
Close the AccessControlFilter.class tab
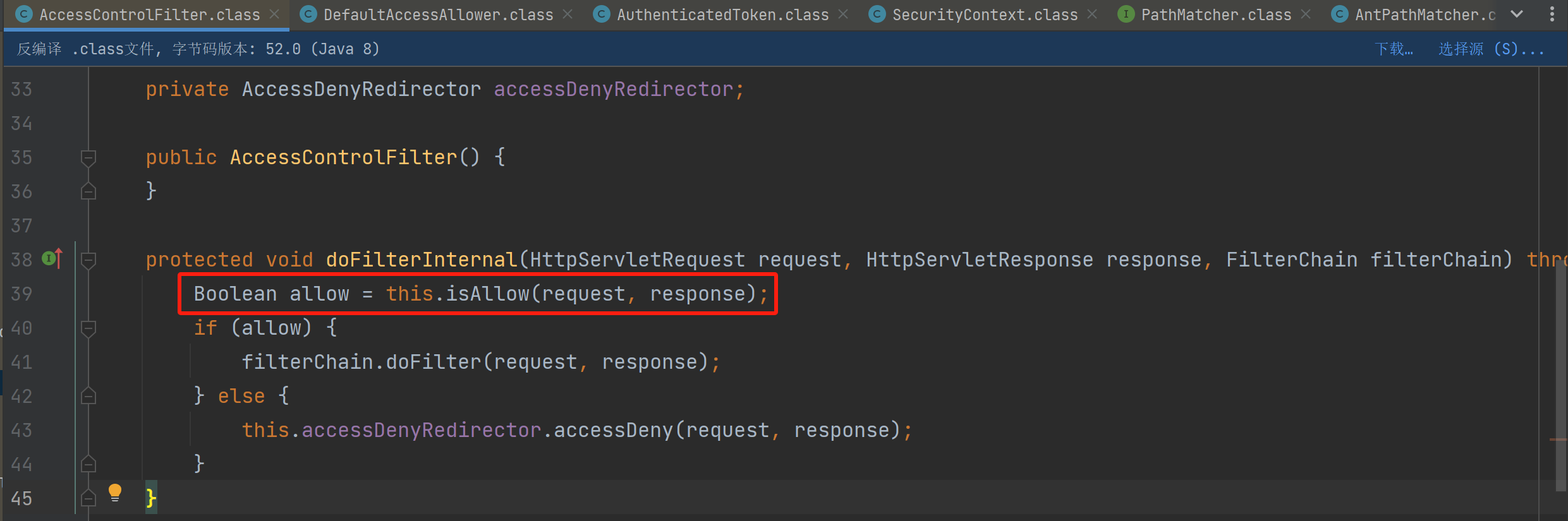coord(274,14)
